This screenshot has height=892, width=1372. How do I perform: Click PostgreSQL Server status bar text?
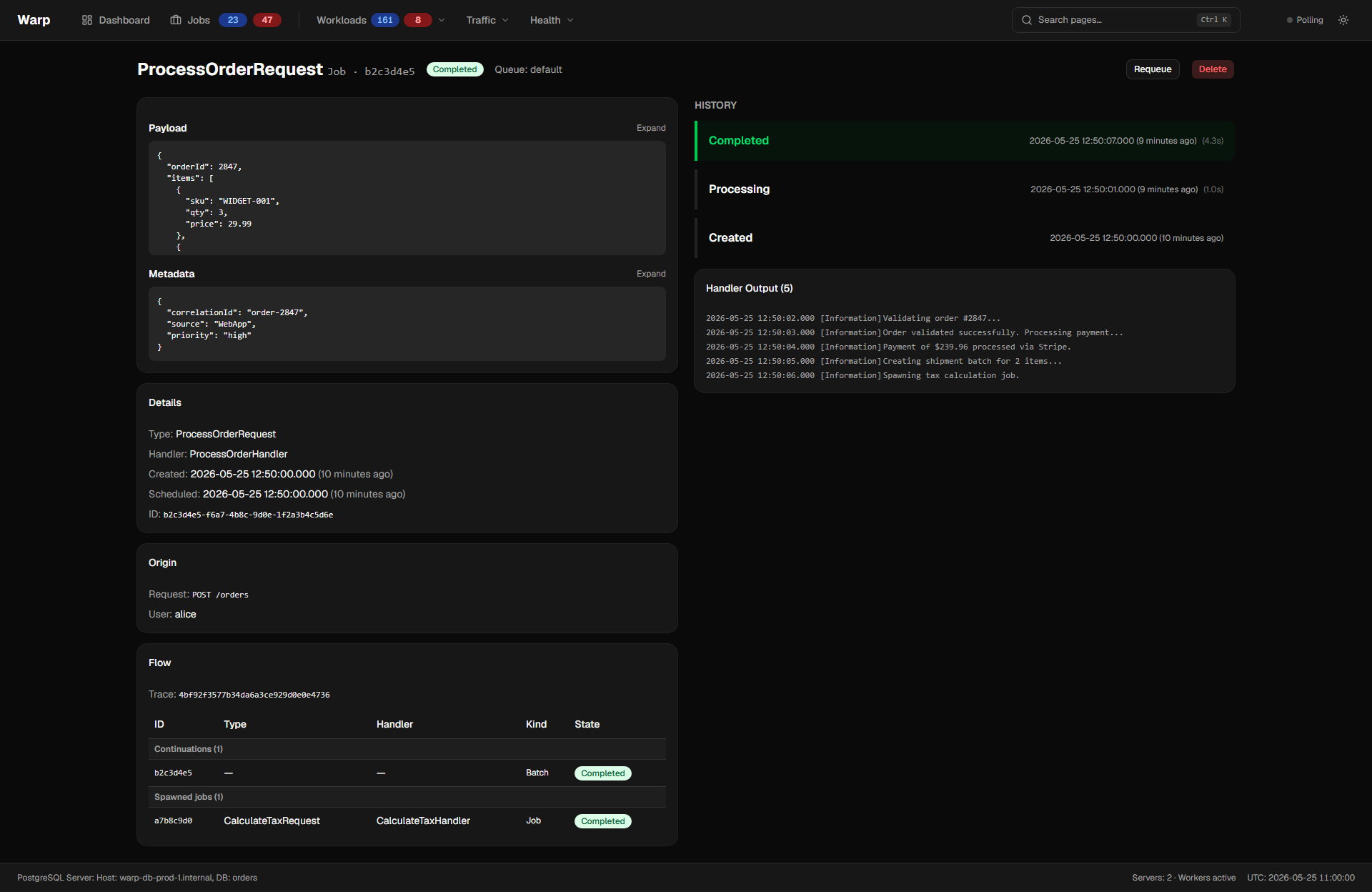[137, 878]
